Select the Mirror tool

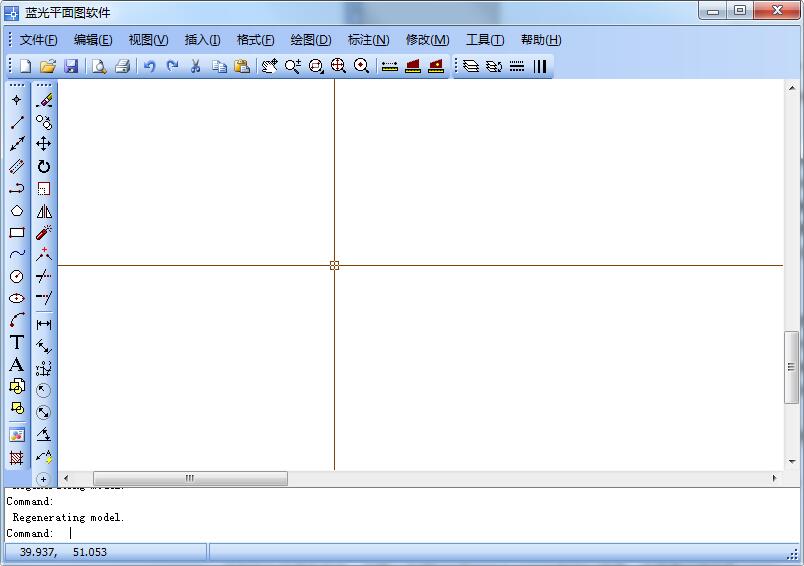pos(44,211)
